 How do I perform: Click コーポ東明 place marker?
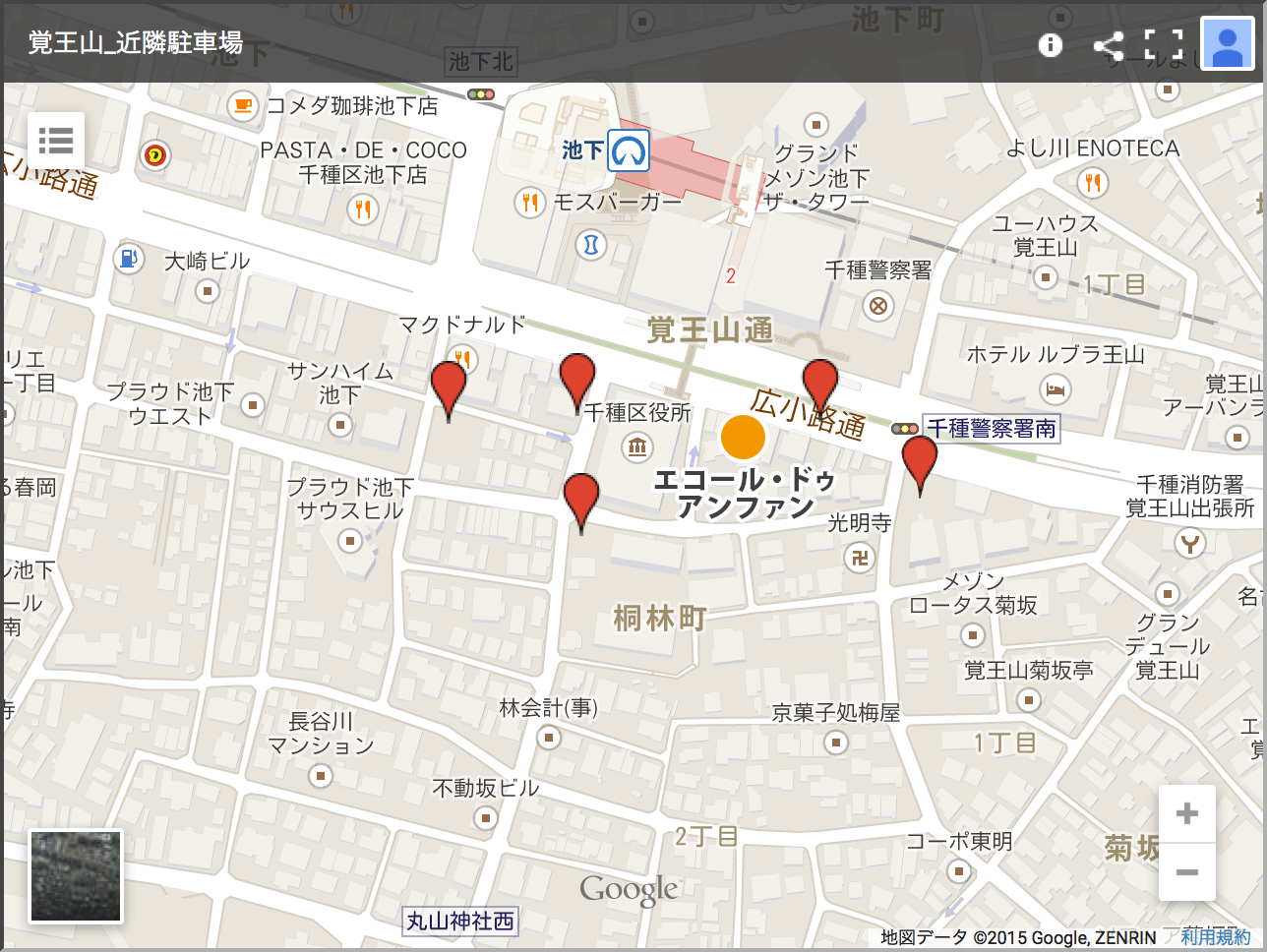[959, 870]
